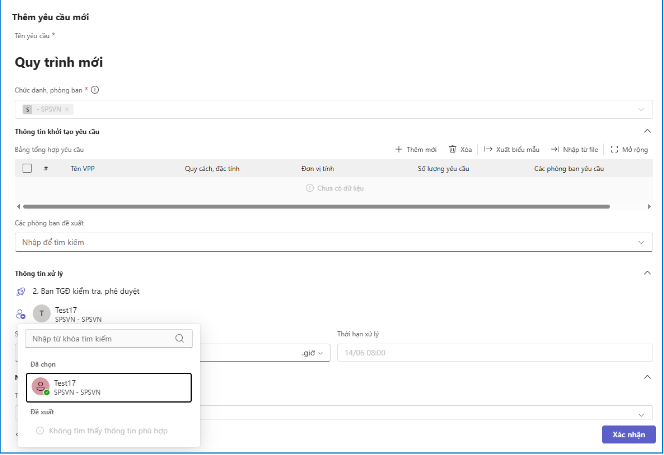Click the Nhập từ file import icon
This screenshot has width=664, height=455.
click(554, 149)
